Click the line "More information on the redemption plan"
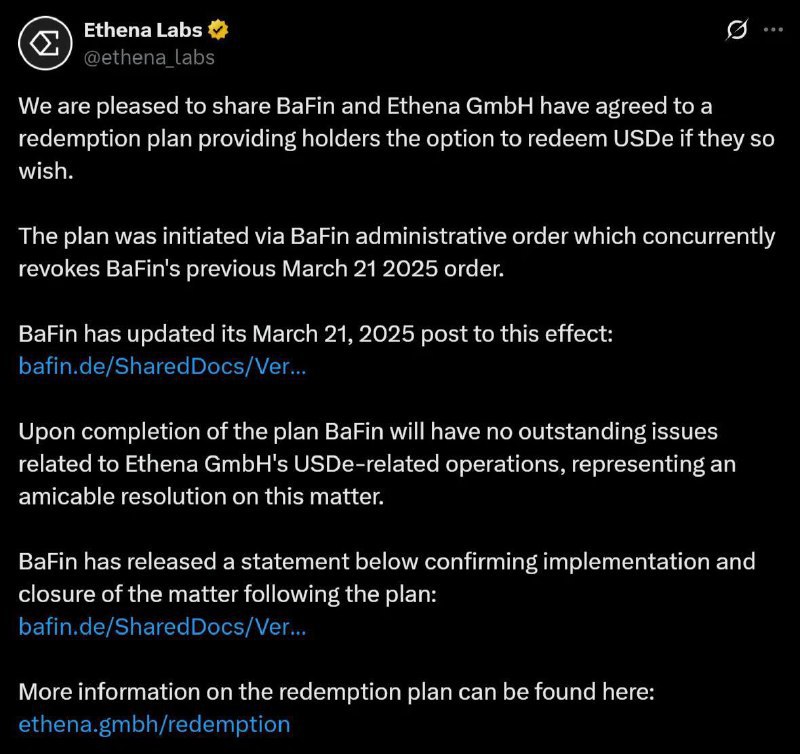Image resolution: width=800 pixels, height=754 pixels. tap(336, 692)
